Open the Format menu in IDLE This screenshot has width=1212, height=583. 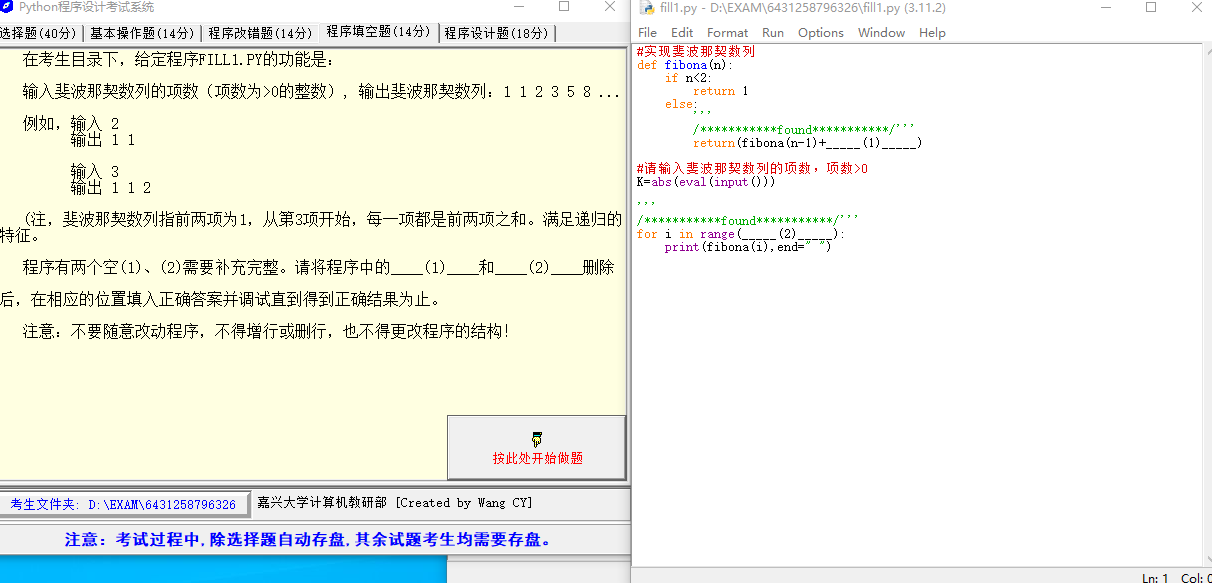[x=727, y=32]
